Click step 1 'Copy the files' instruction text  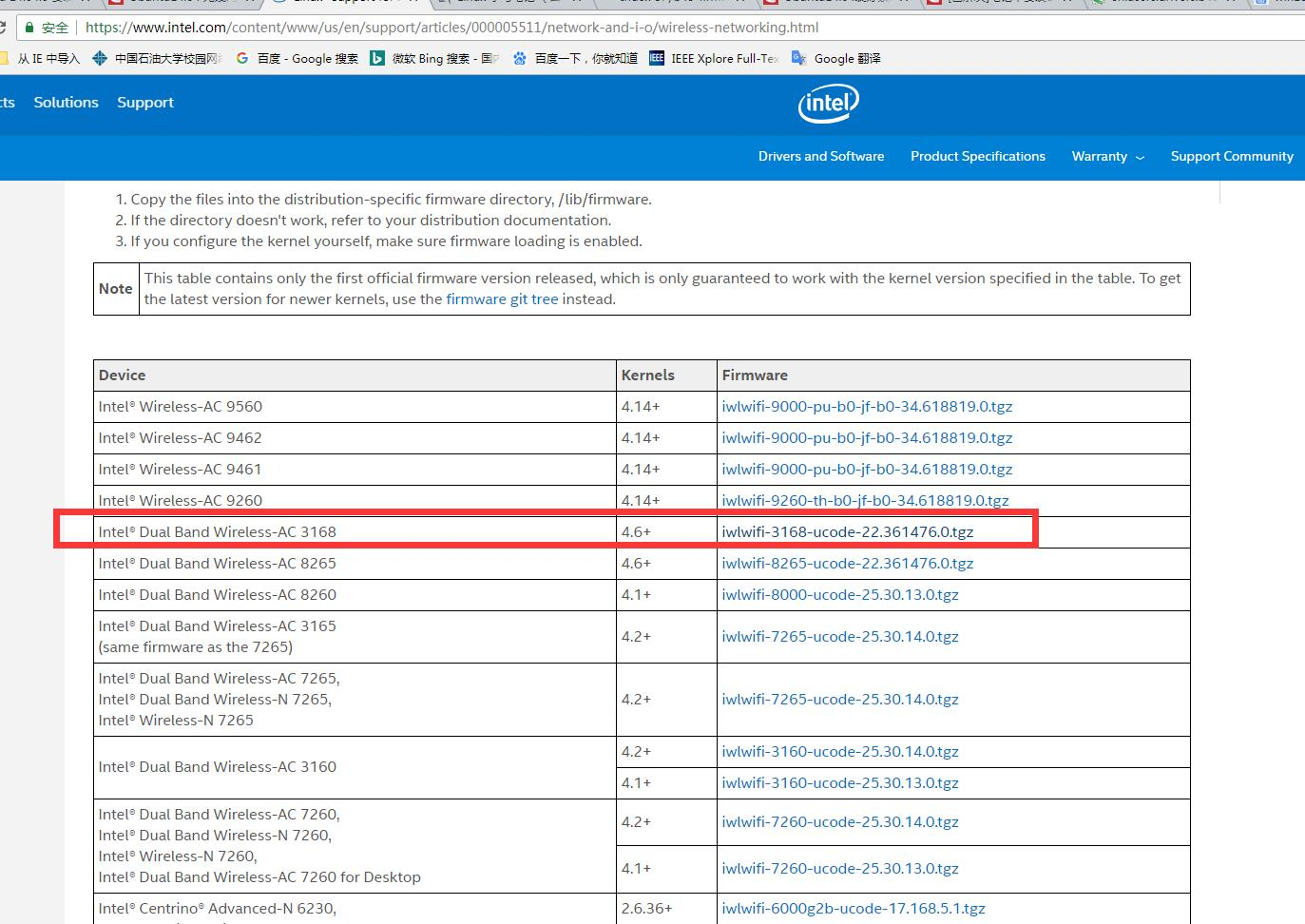point(391,200)
